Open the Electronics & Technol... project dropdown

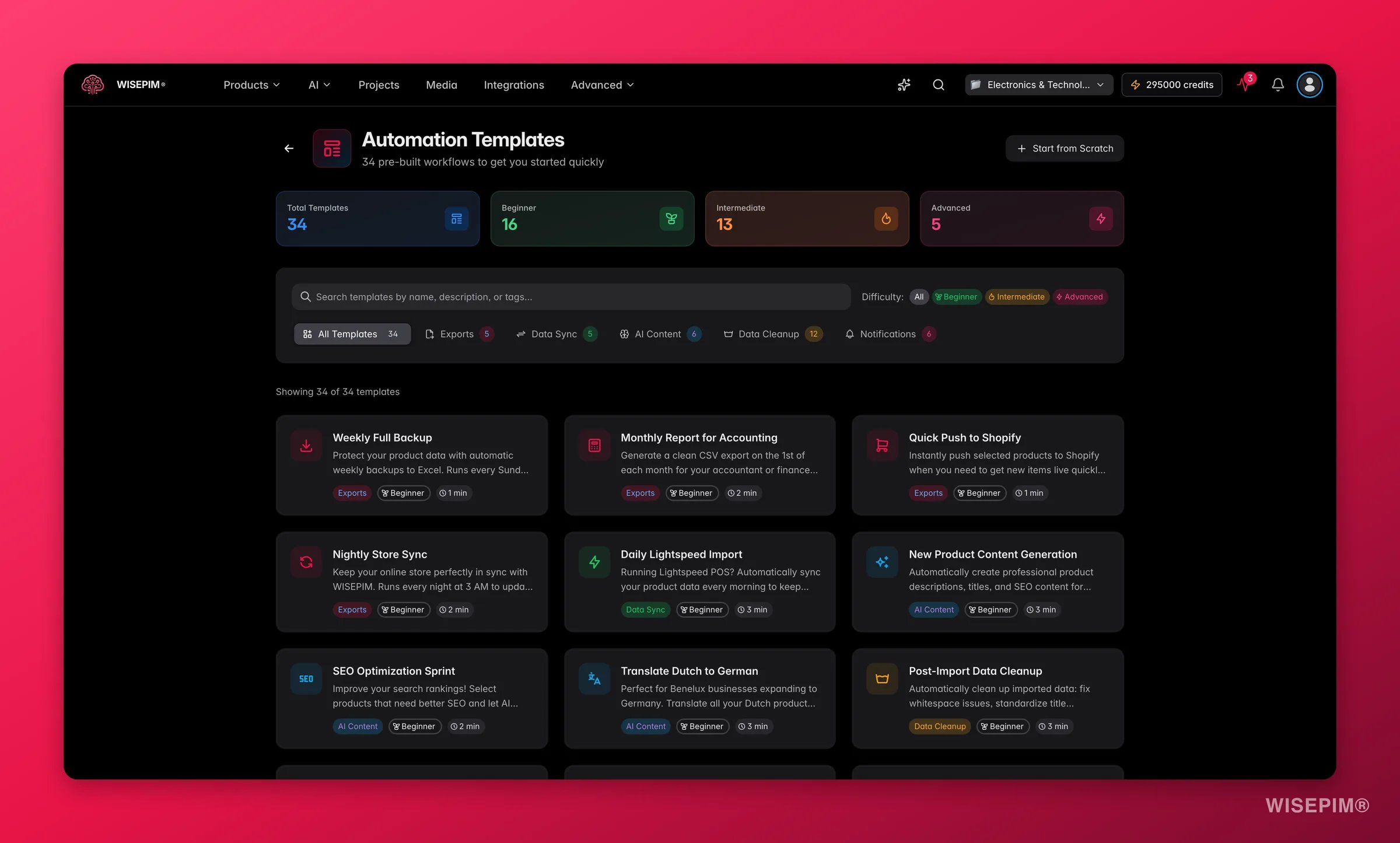point(1039,85)
